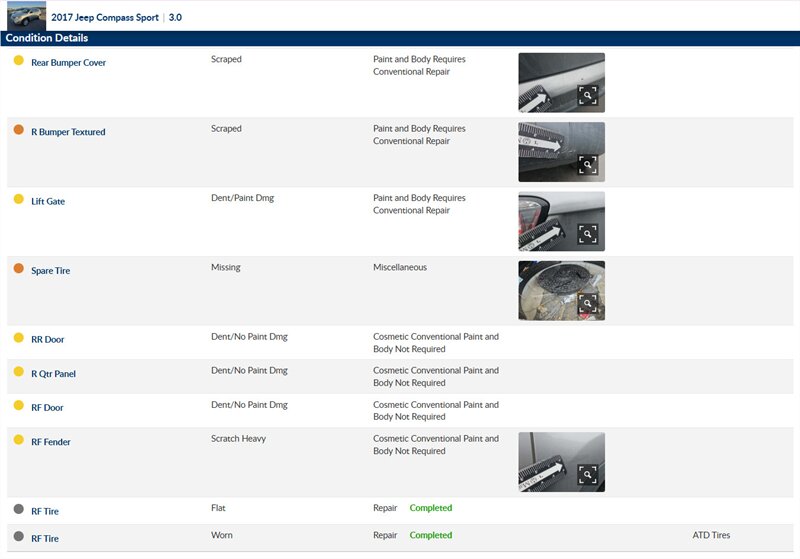800x559 pixels.
Task: Open the RR Door condition entry
Action: [48, 340]
